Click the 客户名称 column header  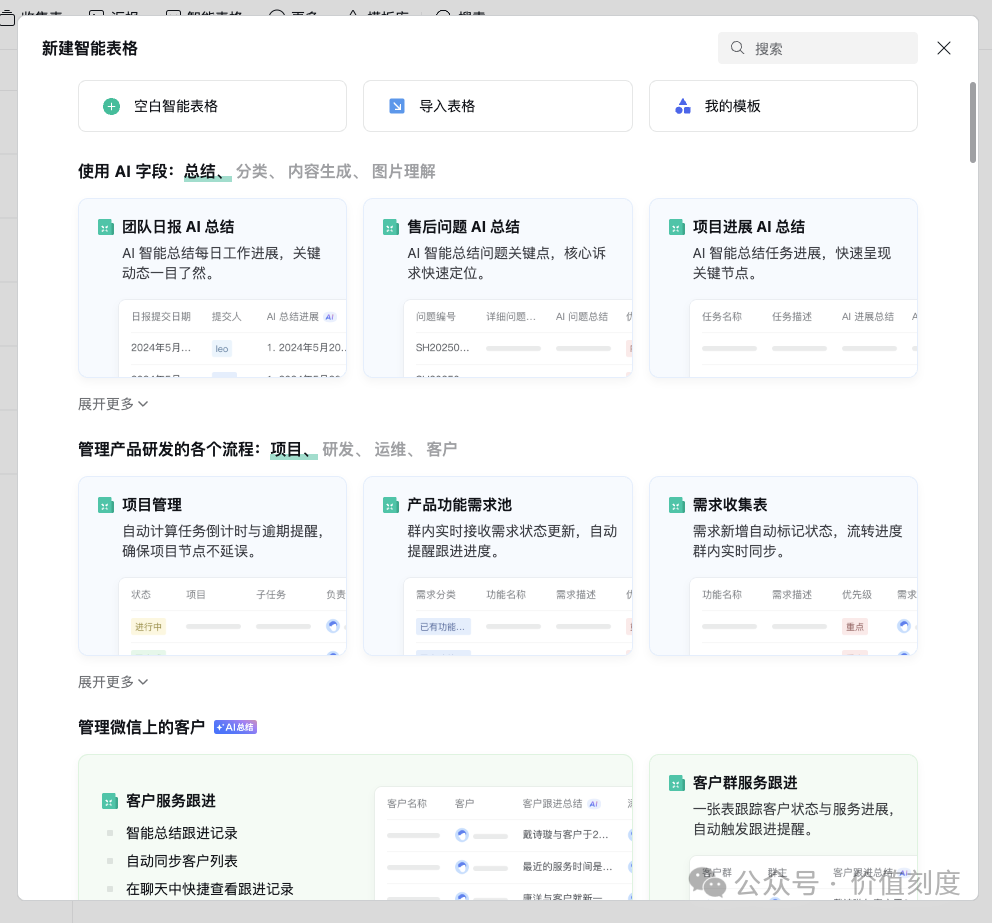[x=407, y=803]
